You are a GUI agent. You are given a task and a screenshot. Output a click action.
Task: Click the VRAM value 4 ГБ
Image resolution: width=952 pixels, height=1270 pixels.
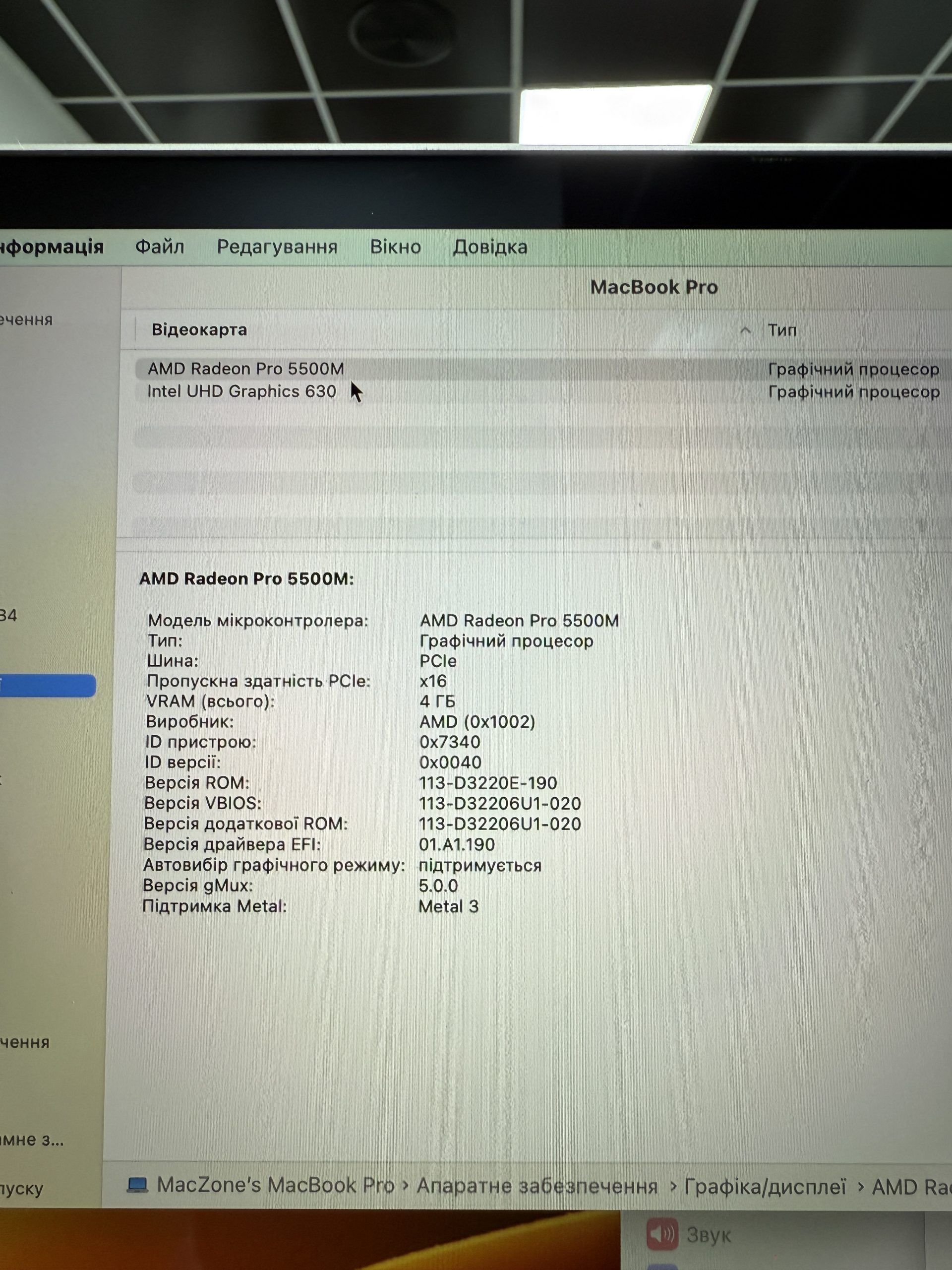tap(437, 701)
